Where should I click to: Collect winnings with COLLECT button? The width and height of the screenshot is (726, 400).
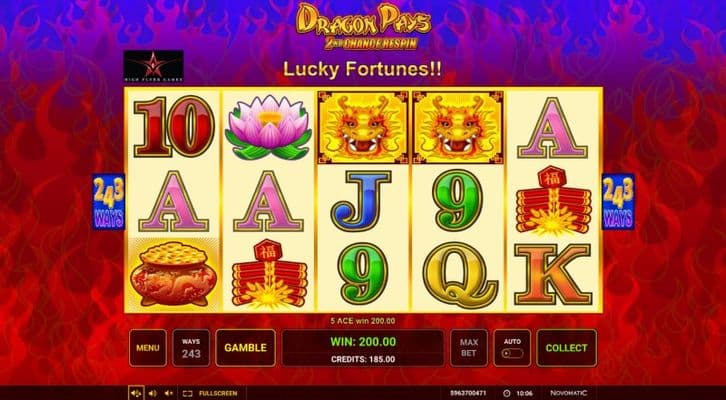566,348
